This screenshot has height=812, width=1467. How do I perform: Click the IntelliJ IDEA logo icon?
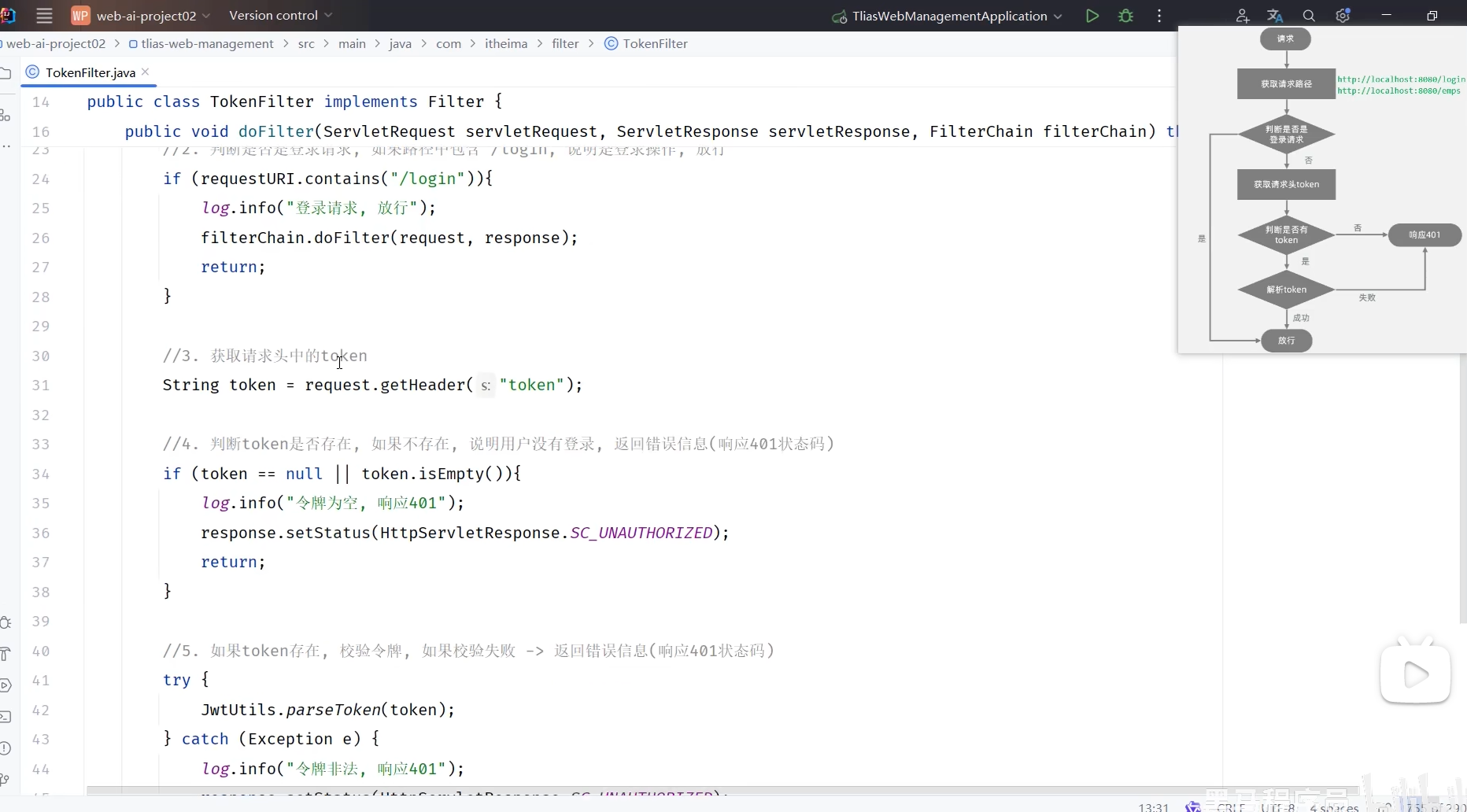8,16
